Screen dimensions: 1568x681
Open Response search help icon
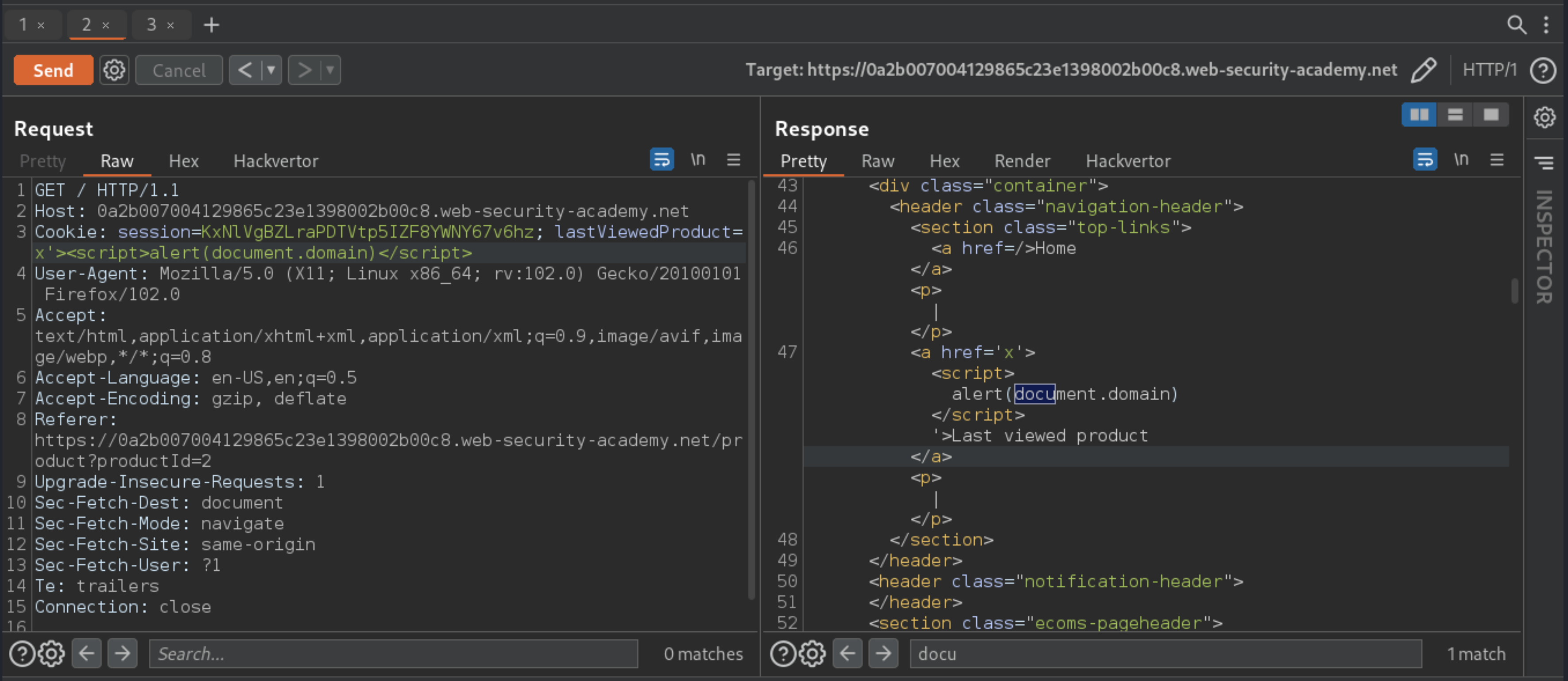[783, 654]
